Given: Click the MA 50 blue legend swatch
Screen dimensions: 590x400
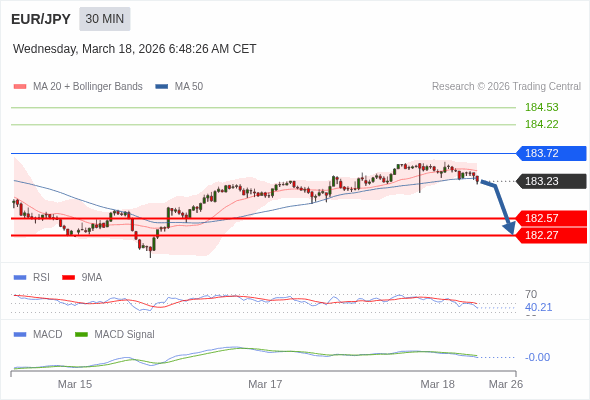Looking at the screenshot, I should pos(162,87).
